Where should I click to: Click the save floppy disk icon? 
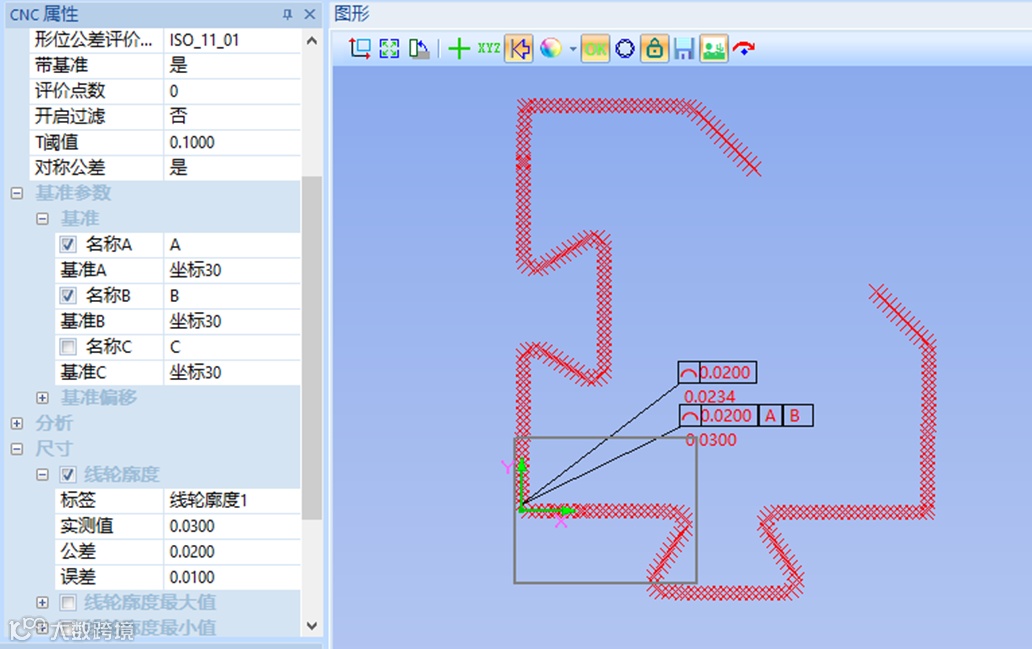click(684, 48)
